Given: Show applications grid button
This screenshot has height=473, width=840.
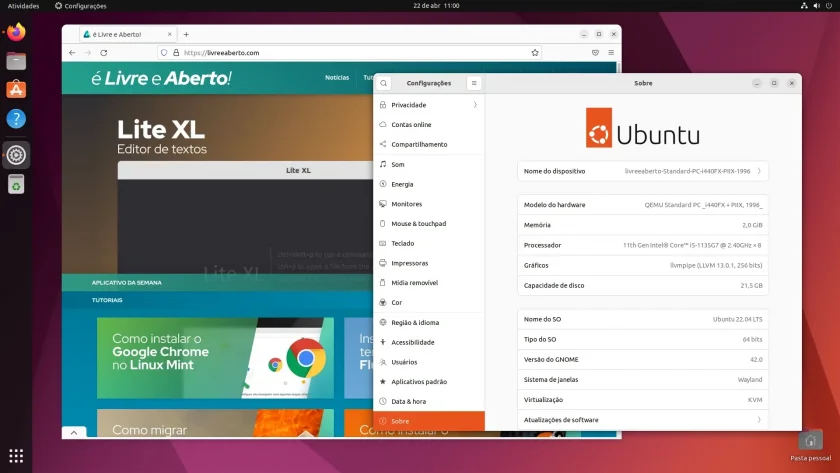Looking at the screenshot, I should tap(16, 456).
